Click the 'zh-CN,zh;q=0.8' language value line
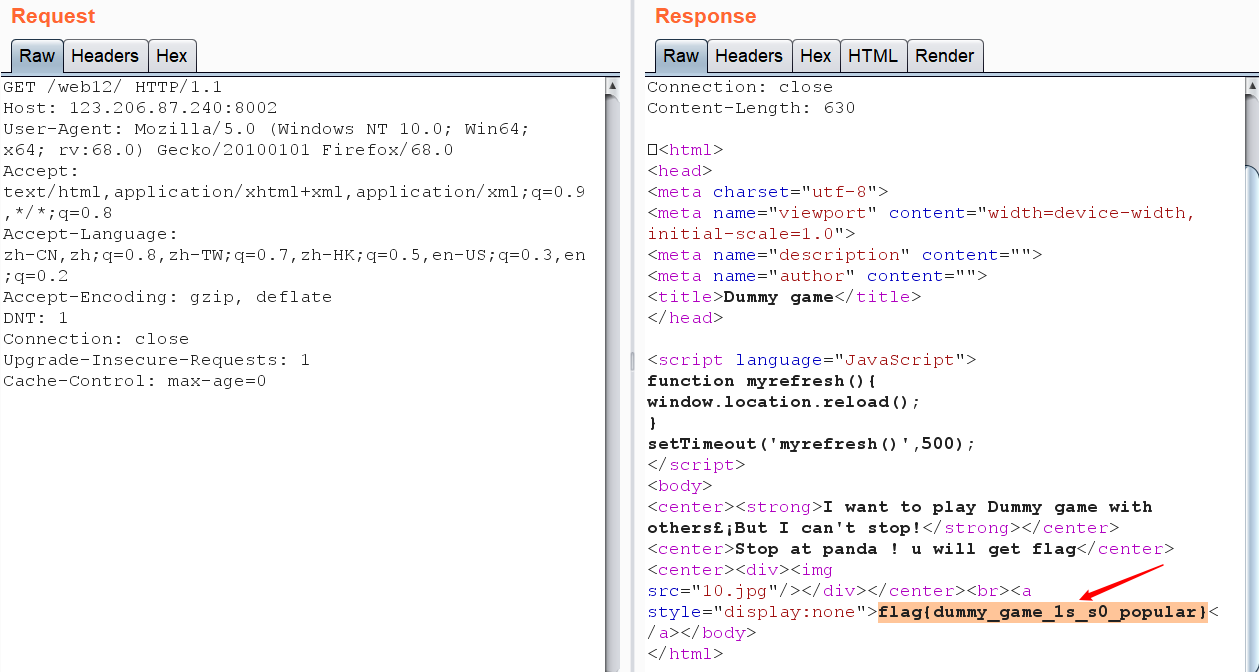The image size is (1259, 672). tap(294, 255)
